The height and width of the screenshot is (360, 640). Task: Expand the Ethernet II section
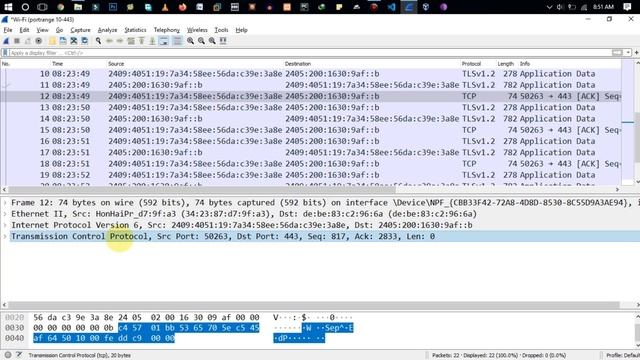point(5,214)
